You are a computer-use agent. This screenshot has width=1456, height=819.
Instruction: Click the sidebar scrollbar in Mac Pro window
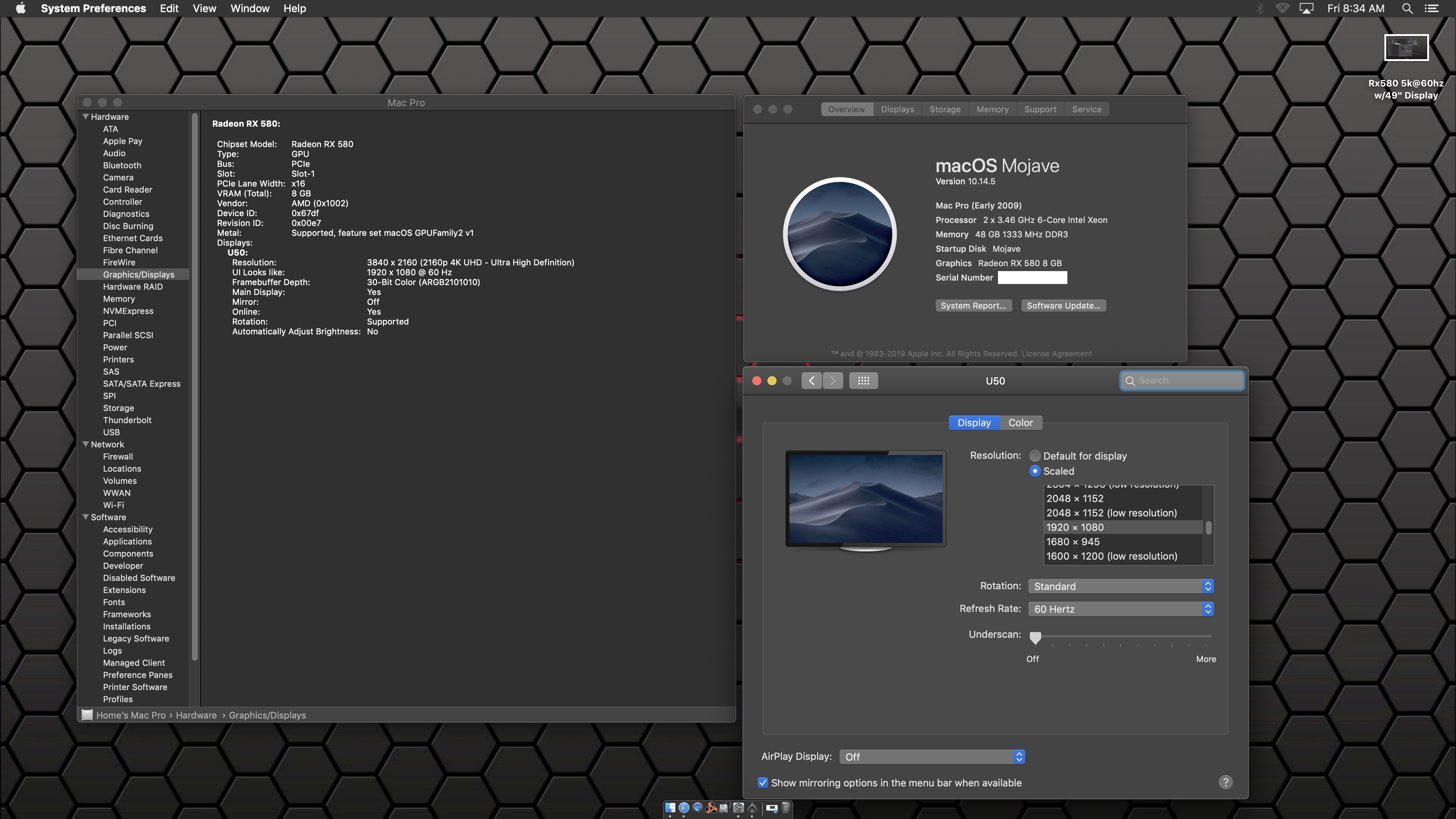pyautogui.click(x=195, y=387)
